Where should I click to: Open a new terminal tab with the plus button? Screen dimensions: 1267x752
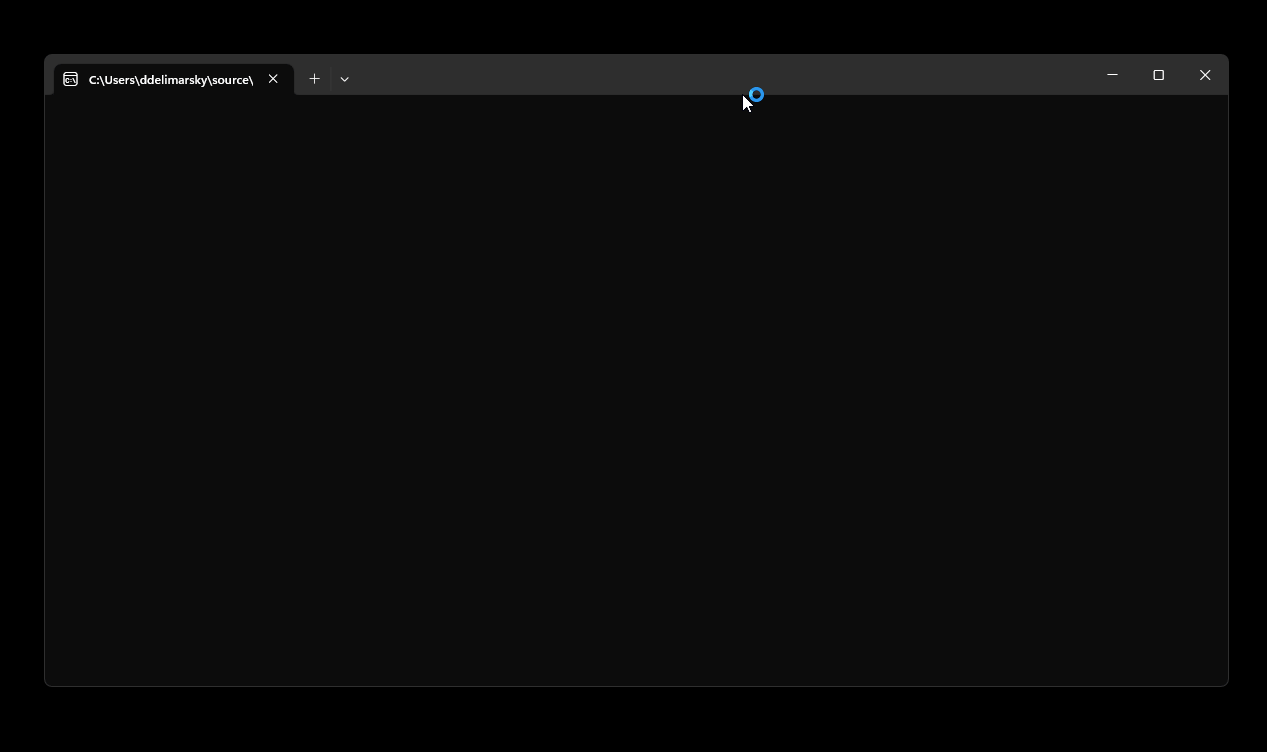coord(314,78)
